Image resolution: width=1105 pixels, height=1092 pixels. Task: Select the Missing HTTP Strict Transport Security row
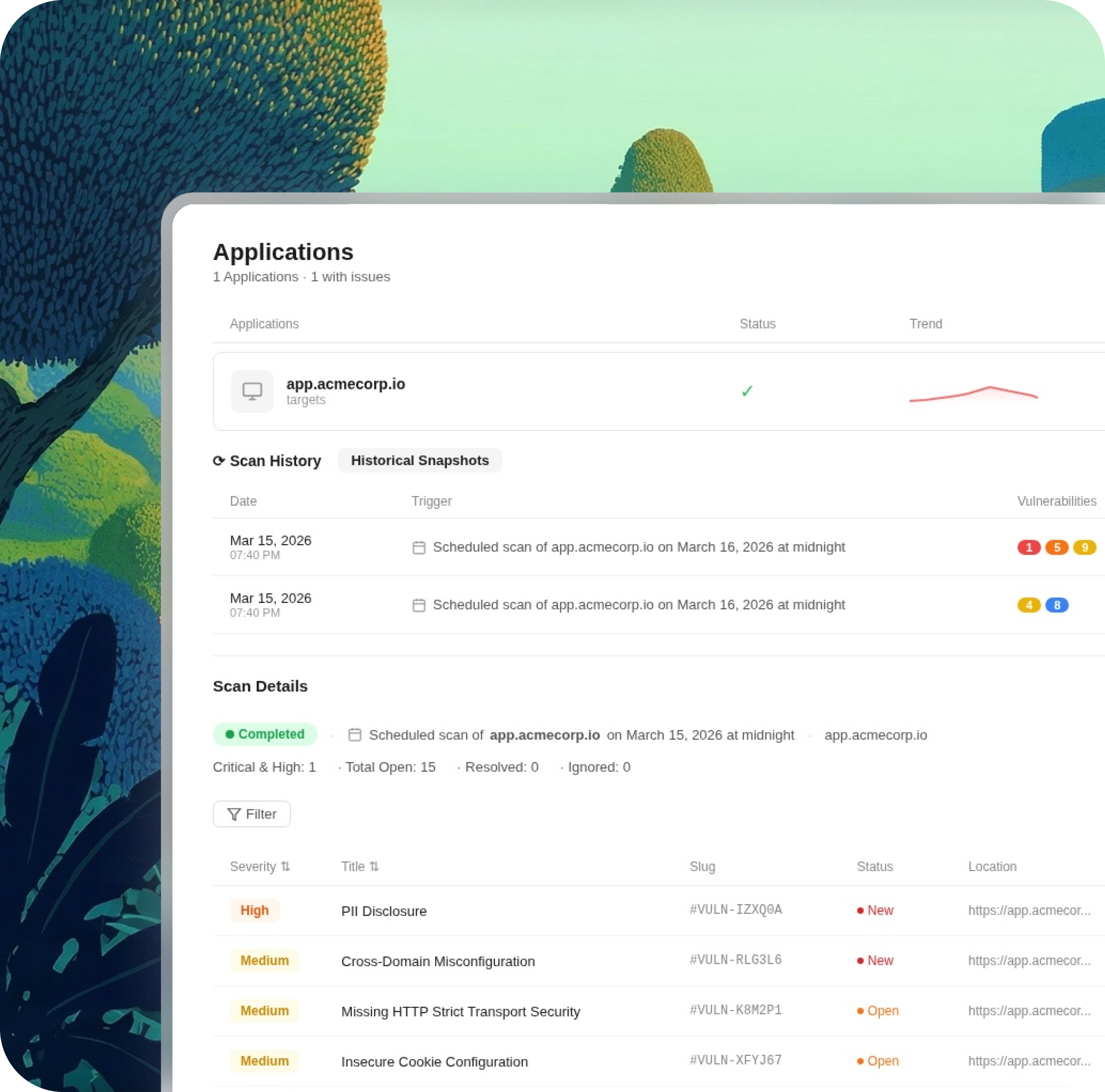pyautogui.click(x=460, y=1011)
